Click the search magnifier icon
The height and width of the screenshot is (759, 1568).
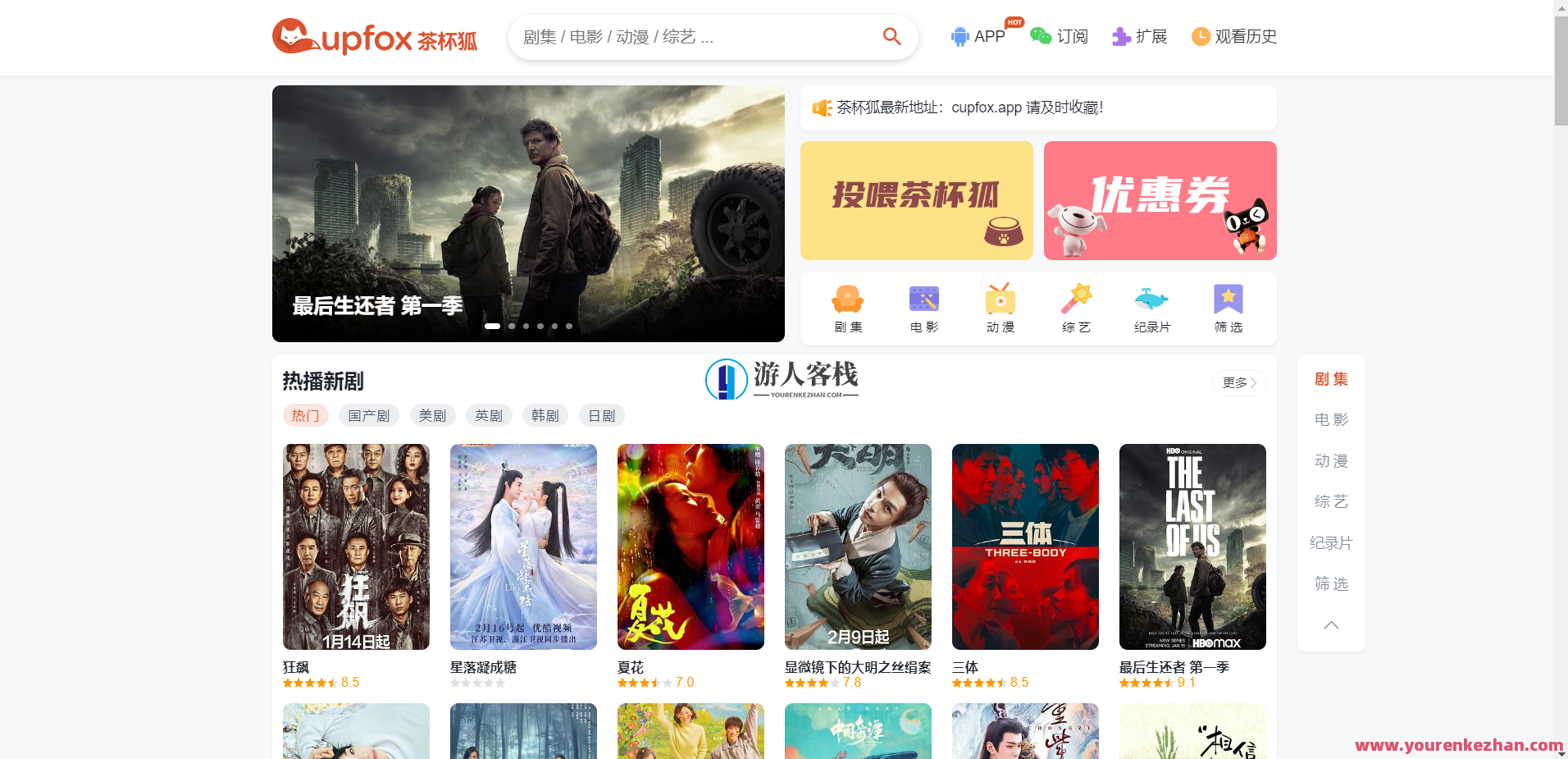coord(891,36)
